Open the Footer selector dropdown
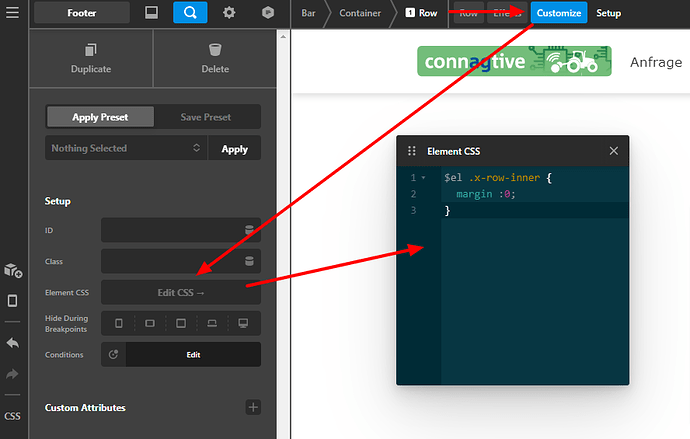The width and height of the screenshot is (690, 439). (82, 13)
